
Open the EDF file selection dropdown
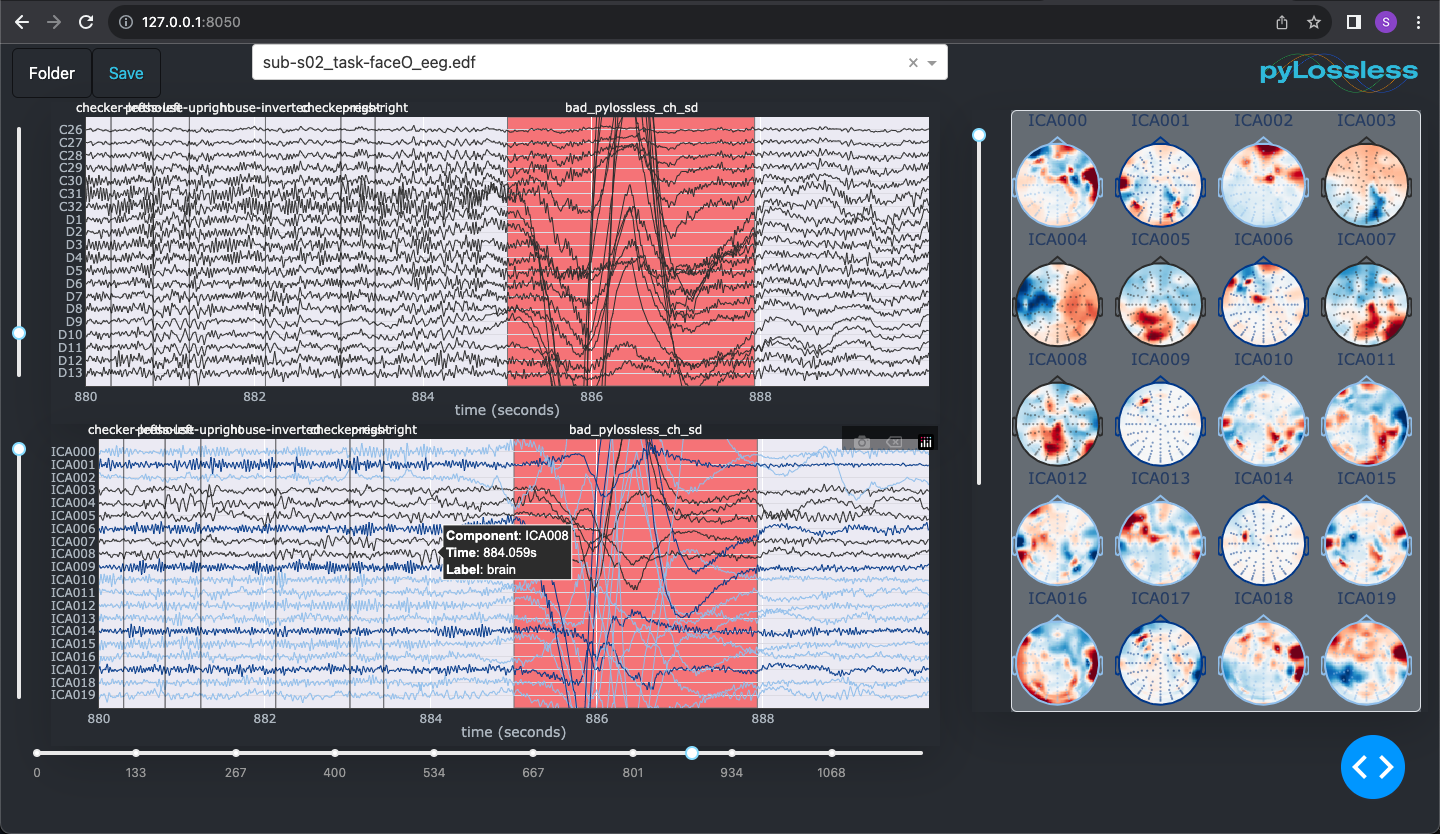pyautogui.click(x=931, y=62)
